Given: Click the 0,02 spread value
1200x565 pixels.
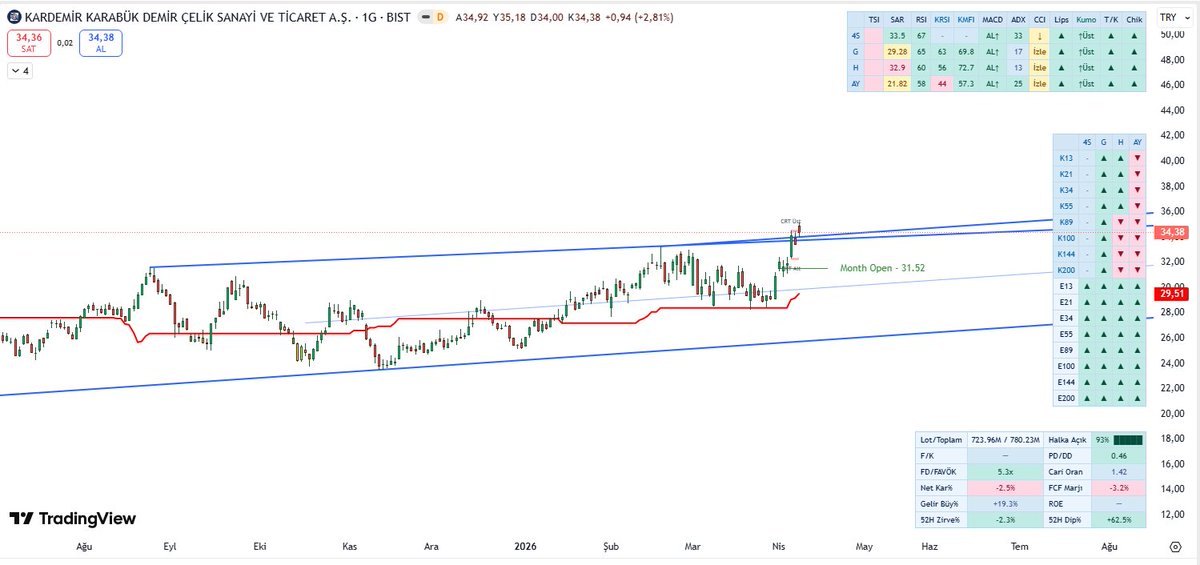Looking at the screenshot, I should tap(64, 43).
